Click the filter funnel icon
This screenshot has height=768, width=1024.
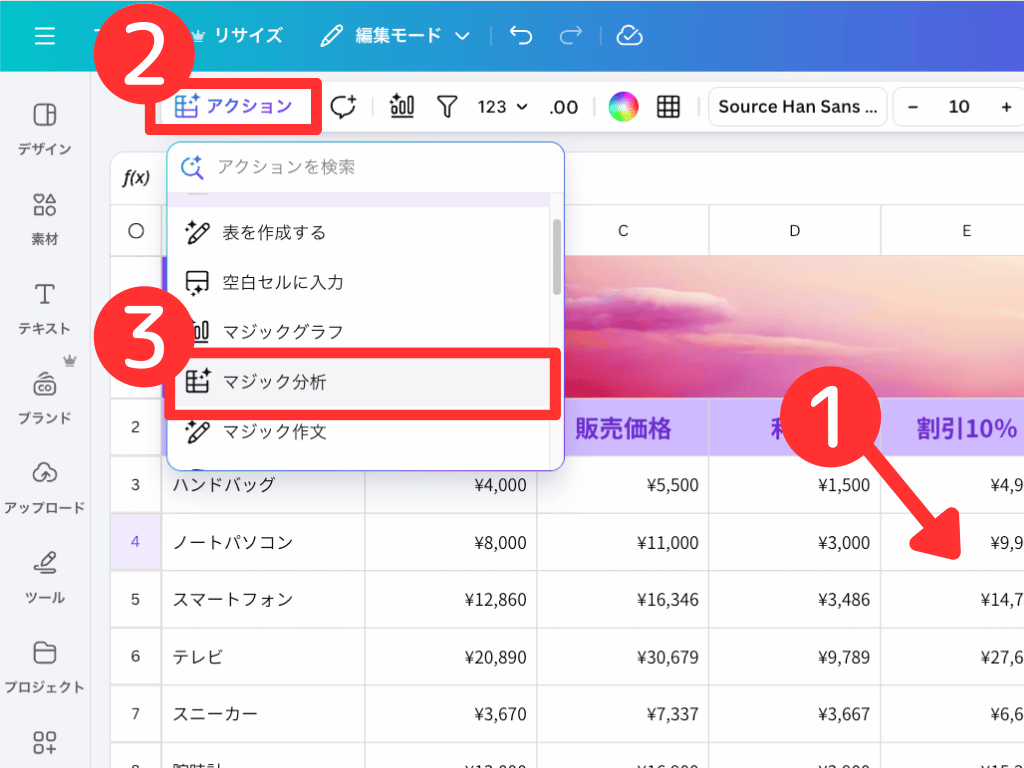(447, 107)
